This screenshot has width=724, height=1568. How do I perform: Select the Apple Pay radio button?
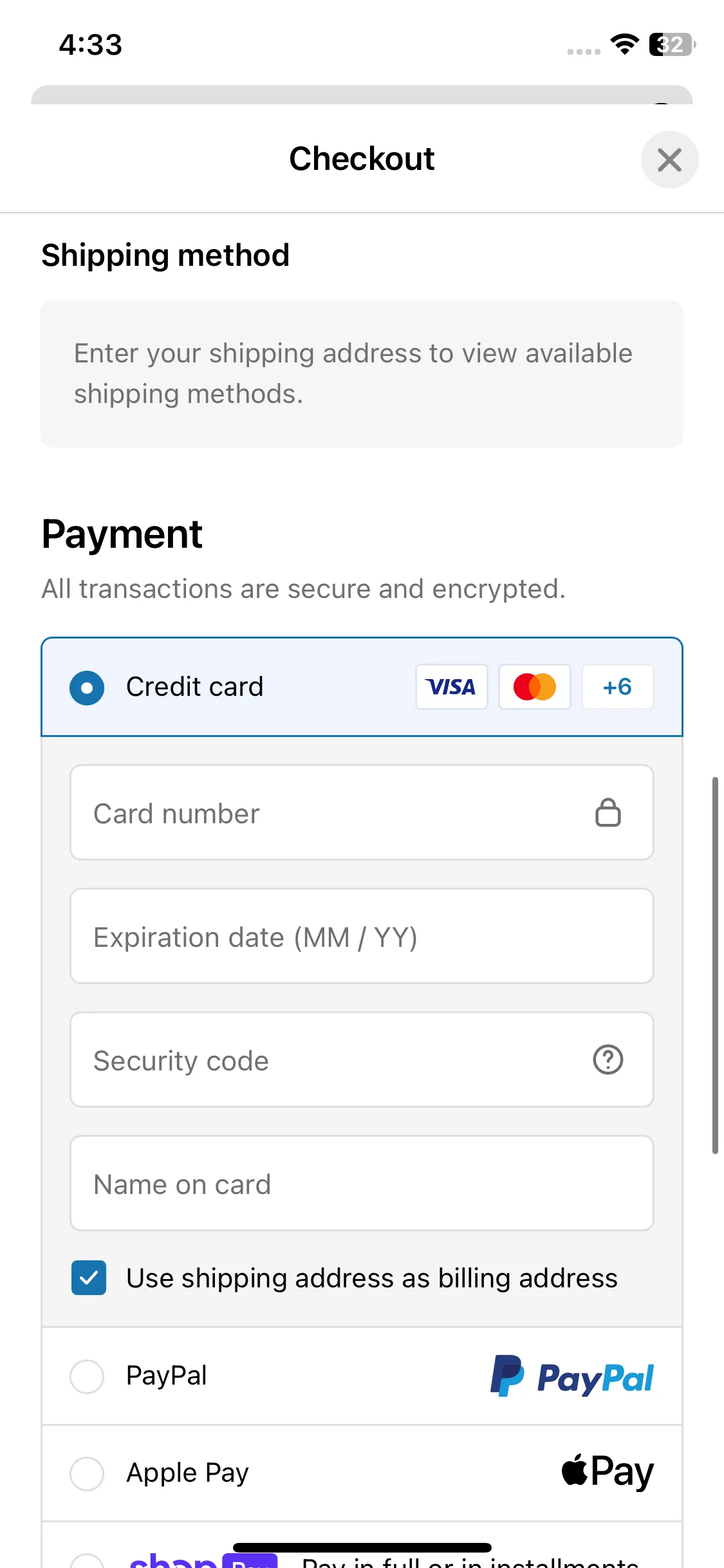[x=87, y=1473]
